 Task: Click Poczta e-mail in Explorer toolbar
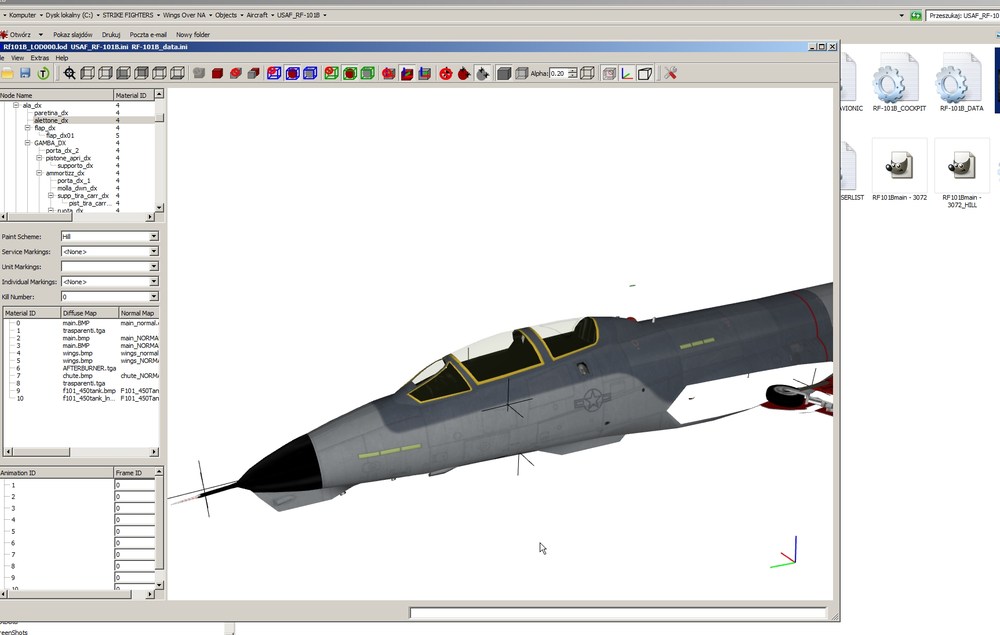point(148,35)
